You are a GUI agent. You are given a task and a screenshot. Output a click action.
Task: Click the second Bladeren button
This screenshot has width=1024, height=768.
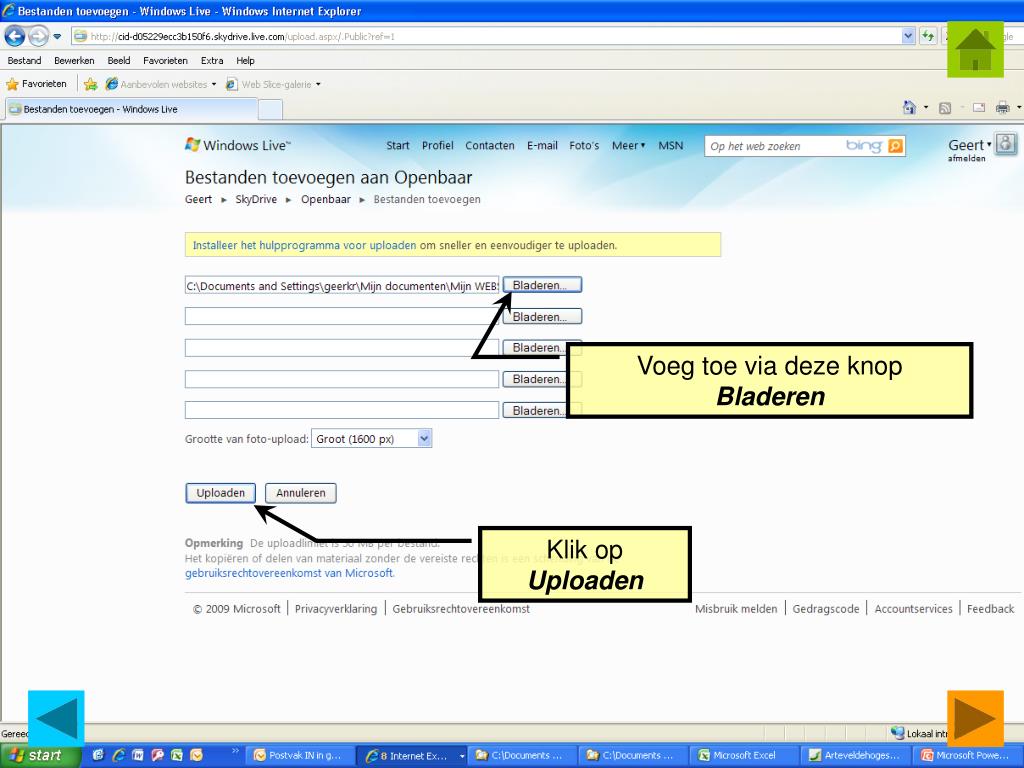point(542,317)
